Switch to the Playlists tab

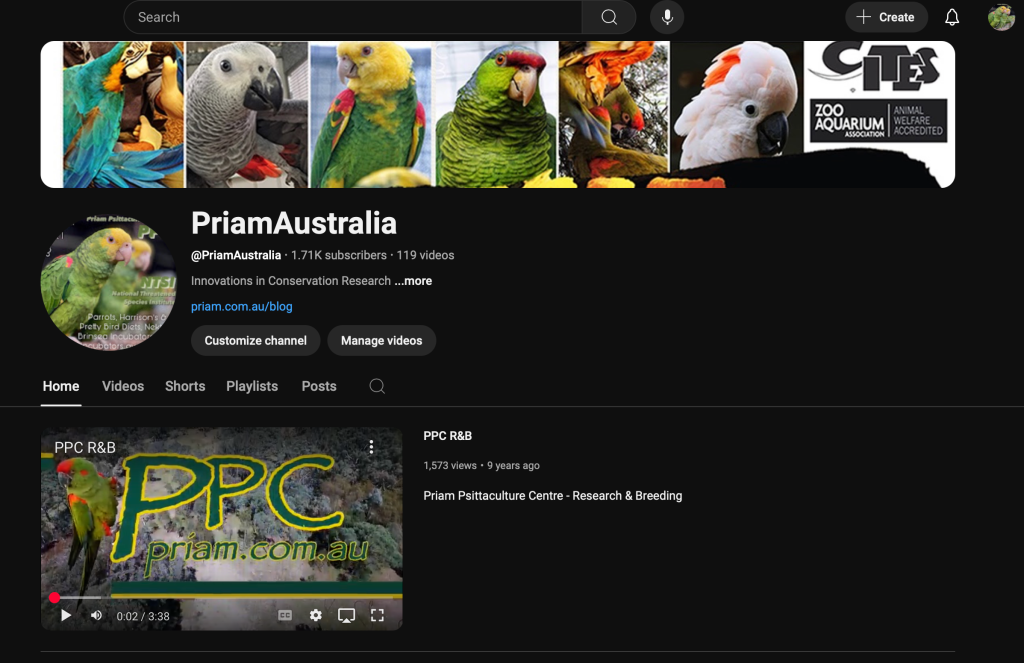pyautogui.click(x=252, y=386)
